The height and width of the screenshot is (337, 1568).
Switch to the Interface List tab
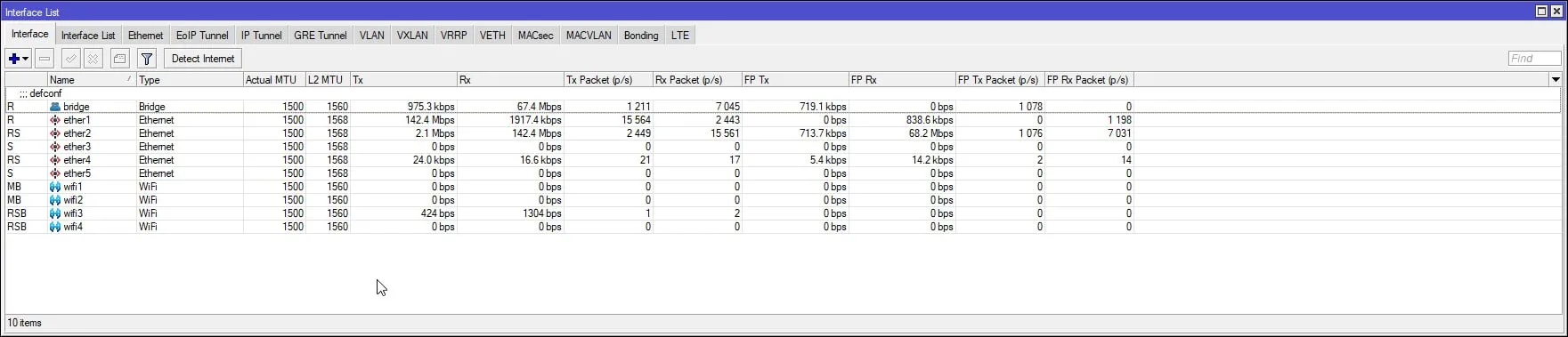tap(88, 36)
